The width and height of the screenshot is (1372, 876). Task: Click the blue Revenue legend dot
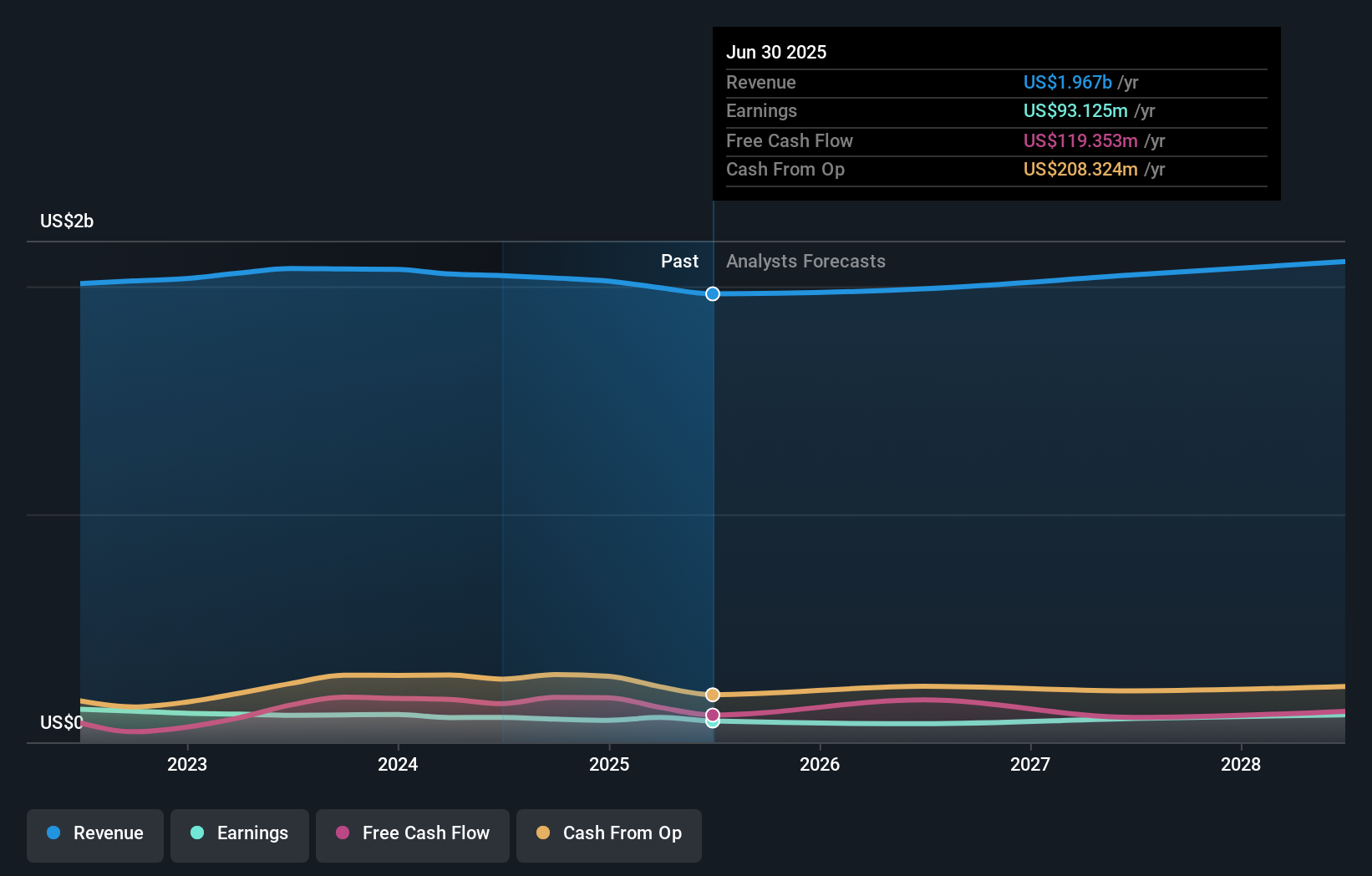pyautogui.click(x=53, y=833)
